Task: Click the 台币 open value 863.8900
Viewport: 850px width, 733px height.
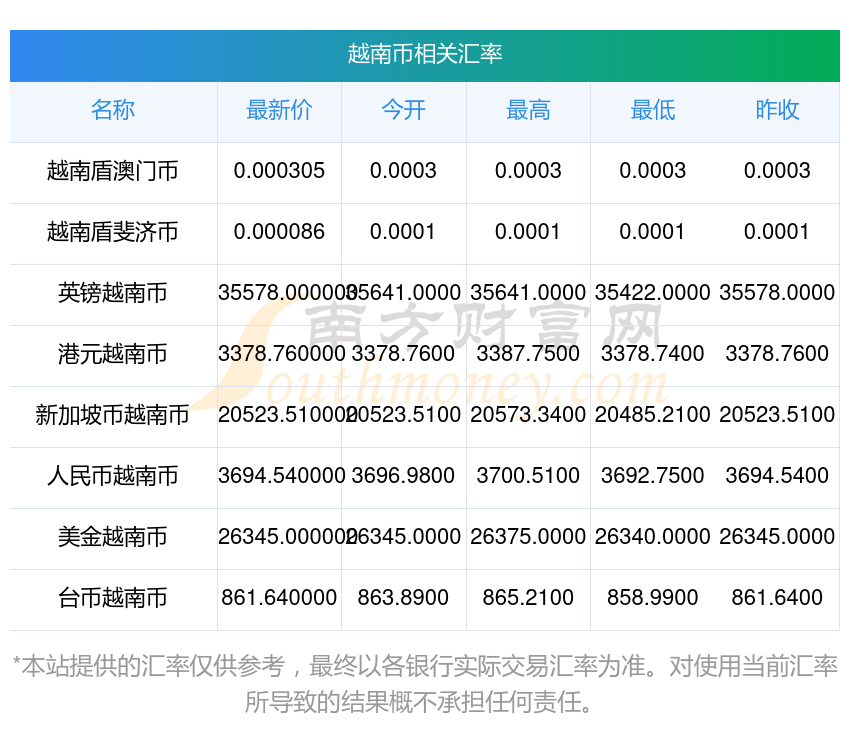Action: (x=403, y=598)
